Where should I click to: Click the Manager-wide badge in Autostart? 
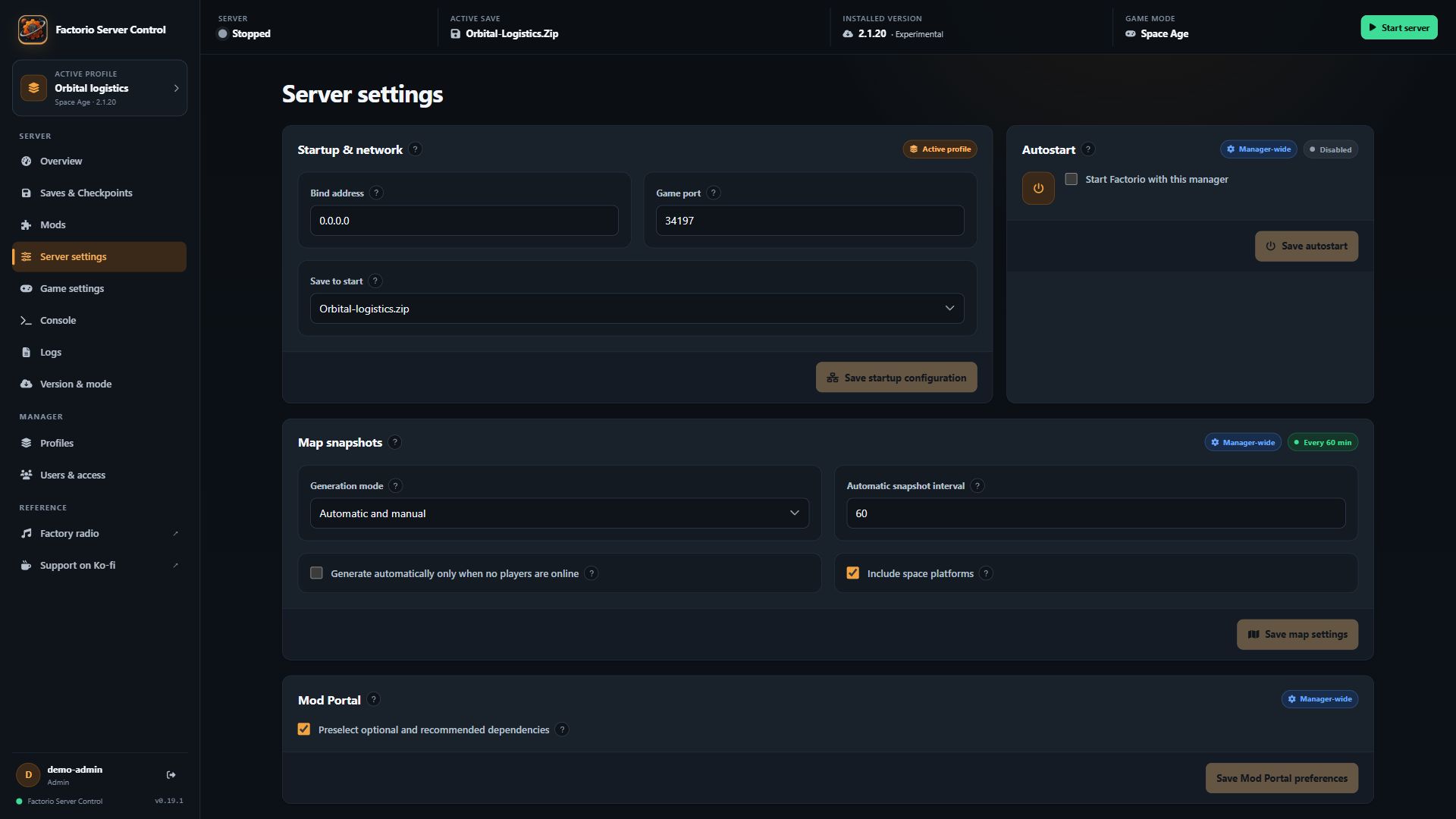(1259, 149)
